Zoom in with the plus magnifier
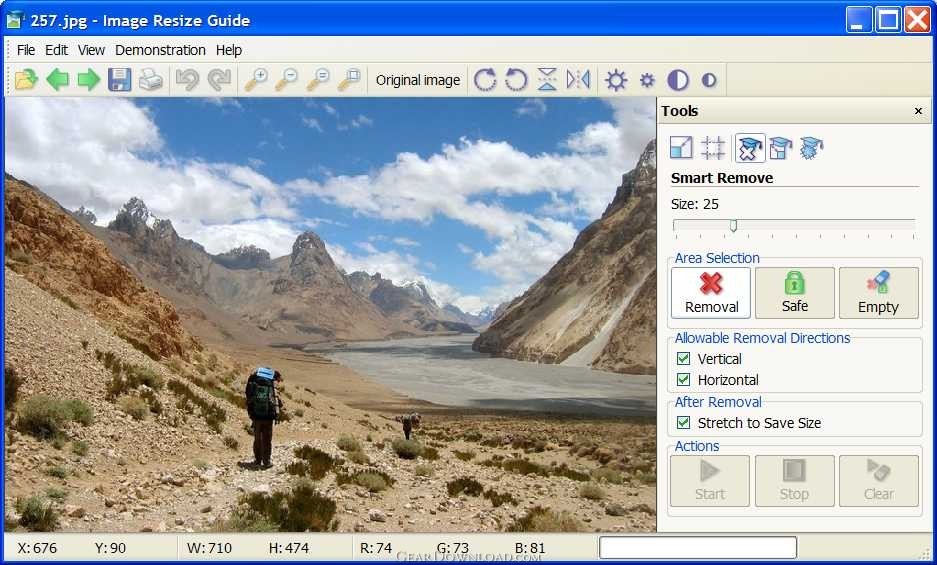 pos(256,80)
